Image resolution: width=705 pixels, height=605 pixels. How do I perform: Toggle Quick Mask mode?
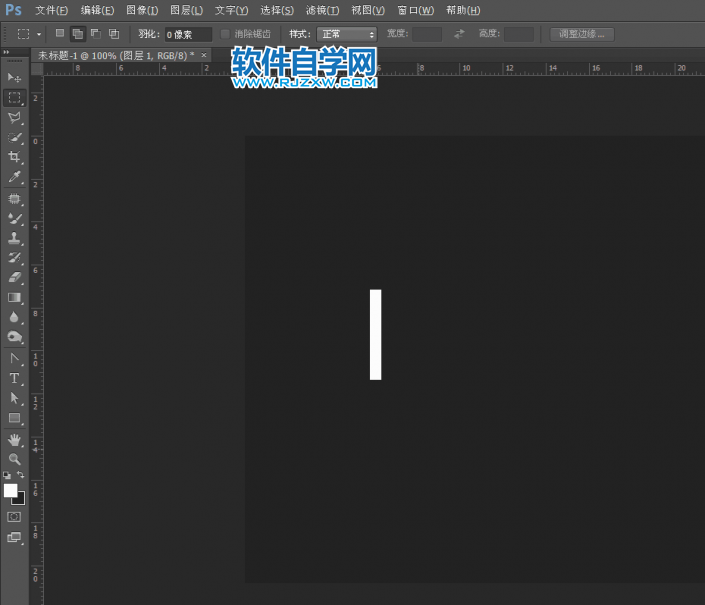click(x=14, y=517)
